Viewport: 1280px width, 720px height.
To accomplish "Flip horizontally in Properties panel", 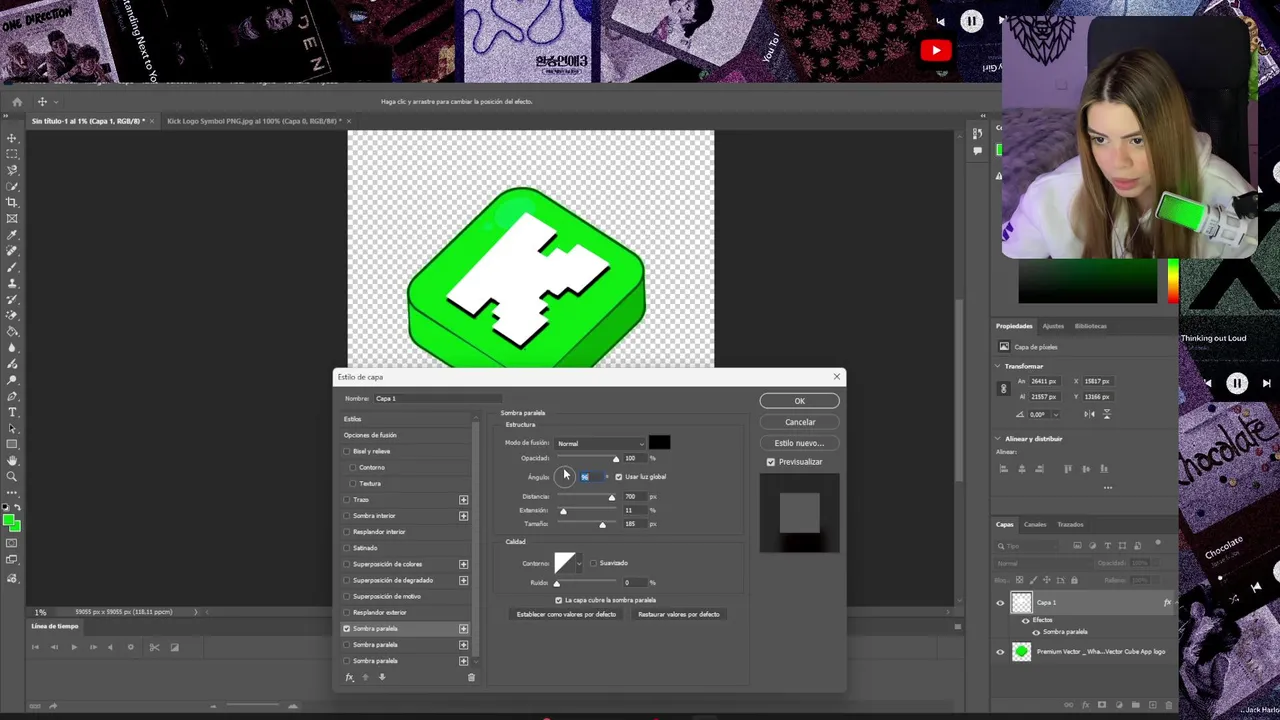I will click(1089, 414).
